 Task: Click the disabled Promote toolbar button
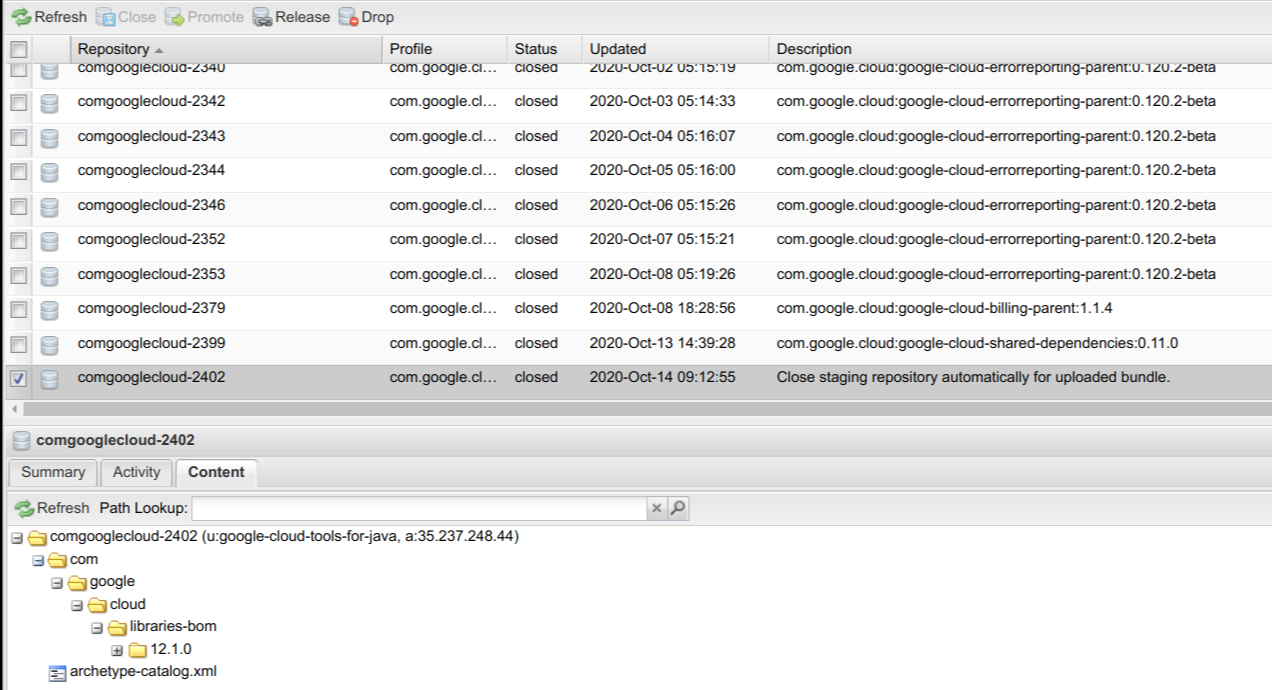point(205,17)
